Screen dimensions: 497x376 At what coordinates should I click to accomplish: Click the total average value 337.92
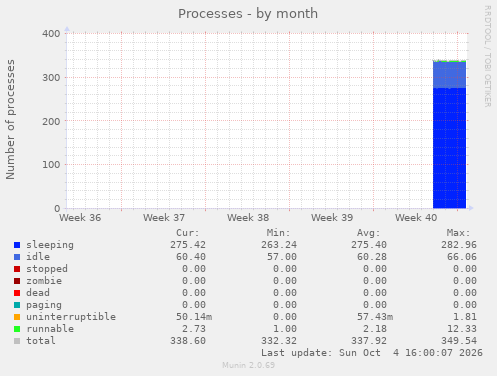tap(369, 341)
